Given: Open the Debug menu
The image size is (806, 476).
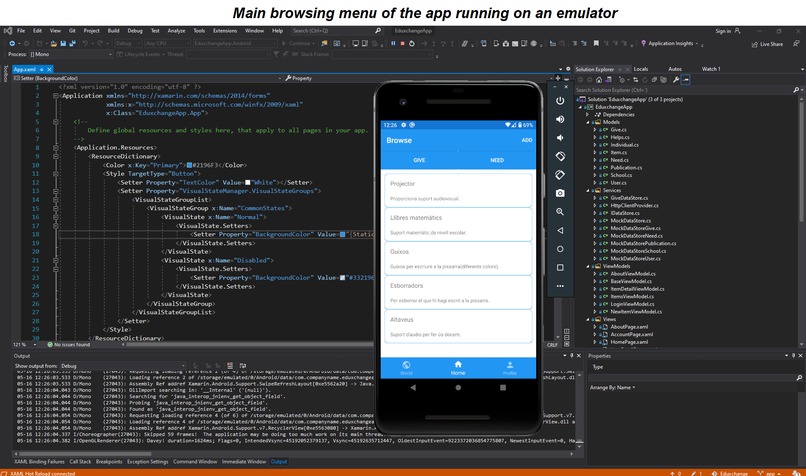Looking at the screenshot, I should 135,31.
